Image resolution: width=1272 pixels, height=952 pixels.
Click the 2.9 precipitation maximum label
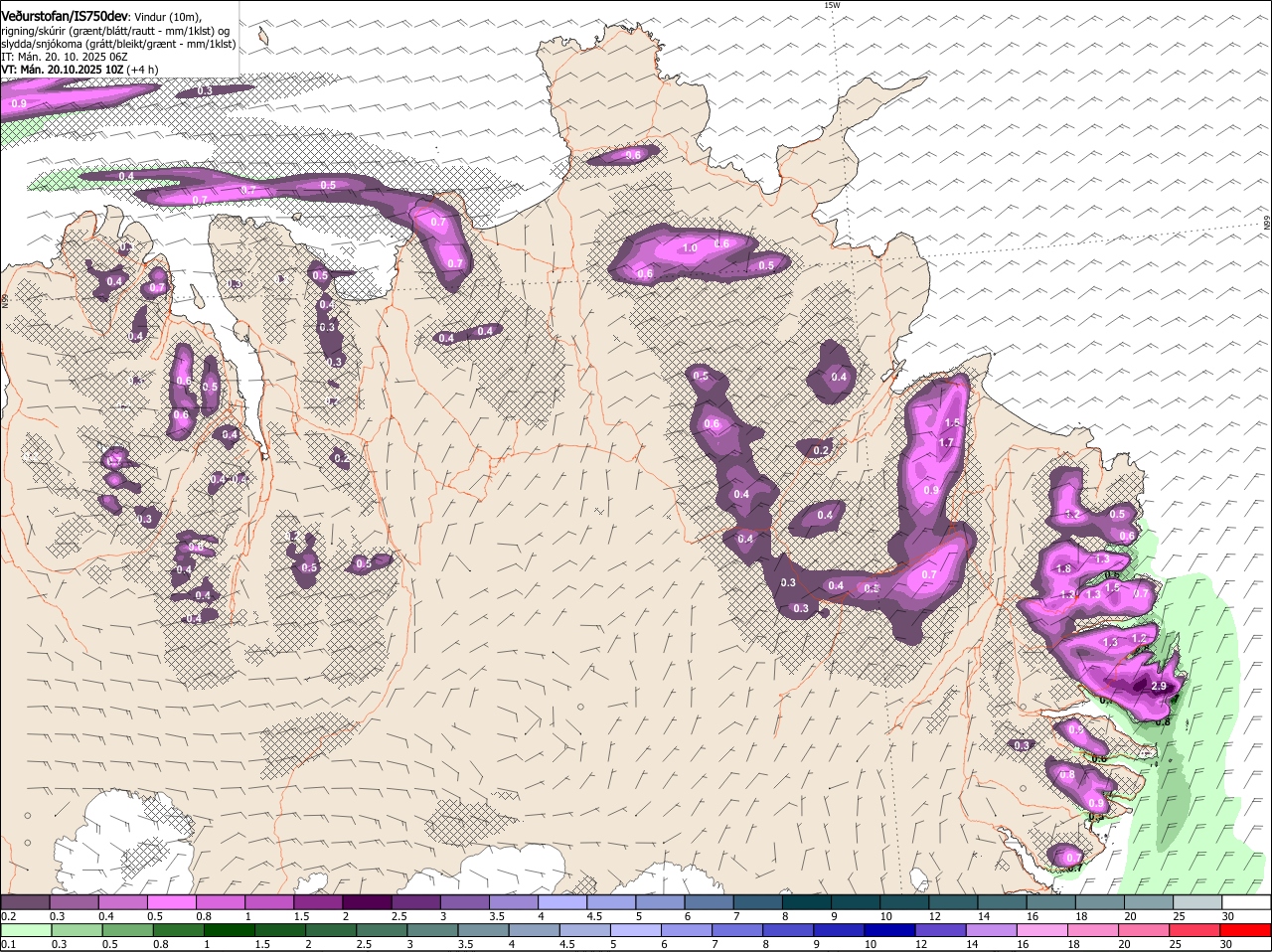coord(1158,687)
